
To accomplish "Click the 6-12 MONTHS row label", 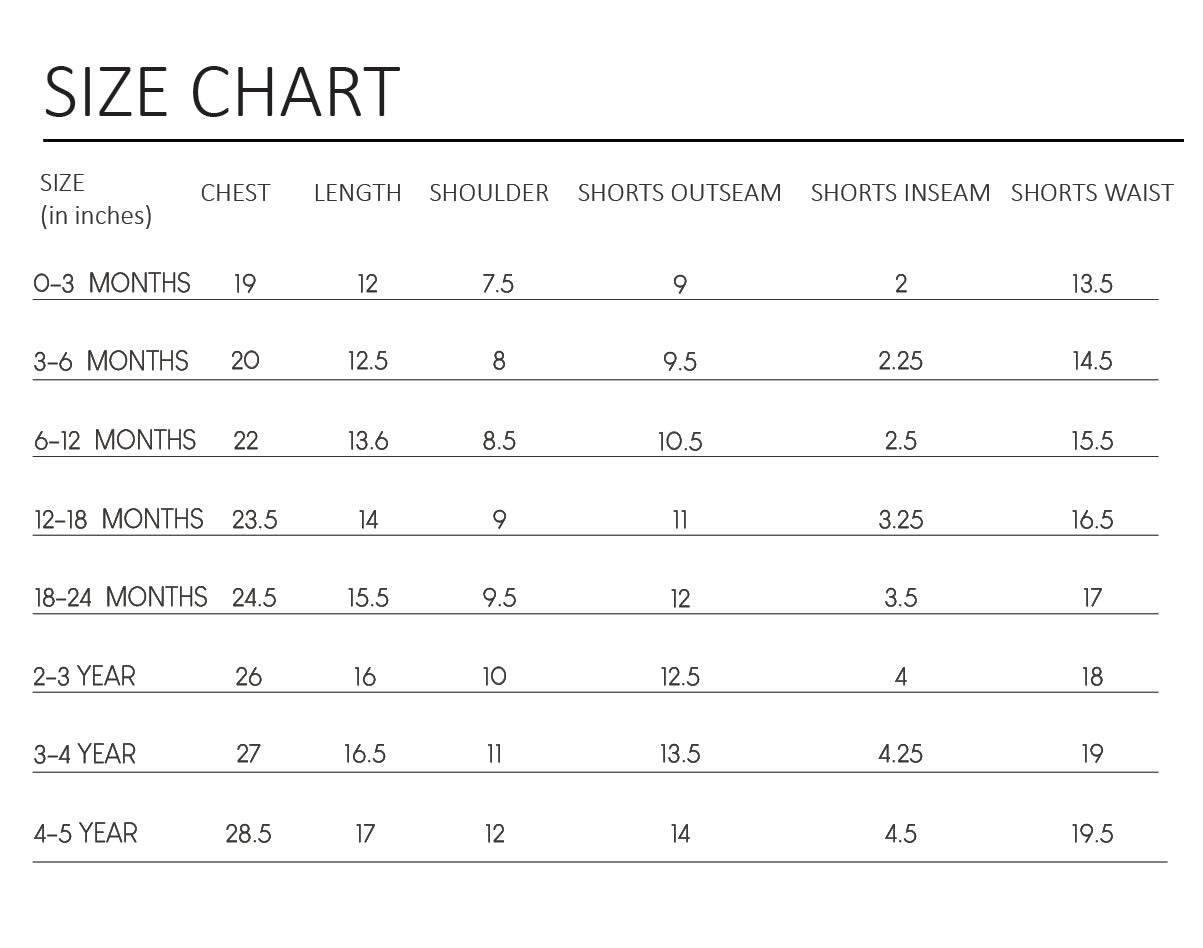I will pyautogui.click(x=115, y=440).
